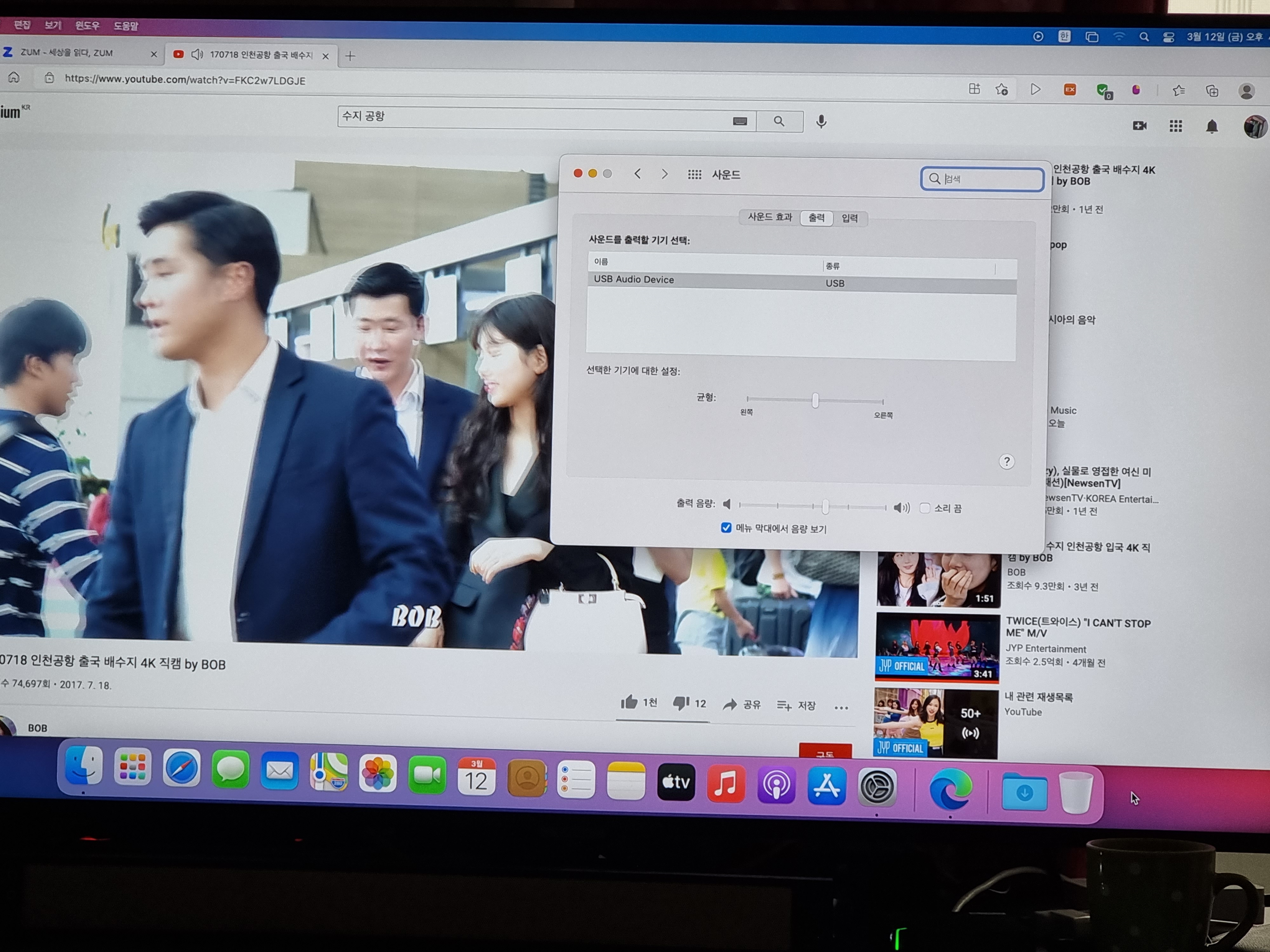Open 도움말 menu in menu bar
This screenshot has width=1270, height=952.
pos(126,26)
